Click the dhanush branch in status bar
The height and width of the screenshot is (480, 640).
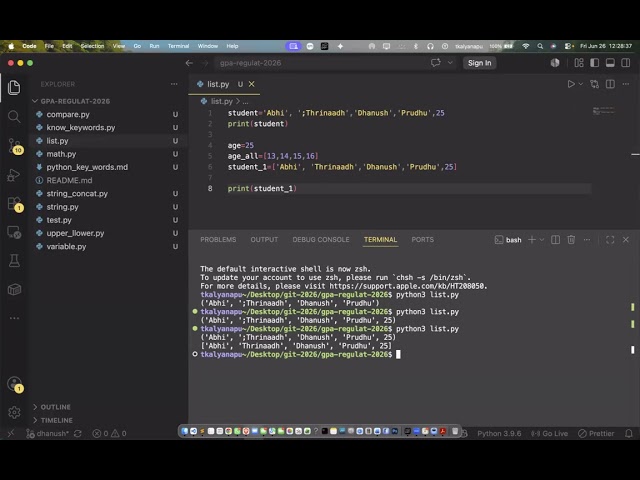coord(47,433)
